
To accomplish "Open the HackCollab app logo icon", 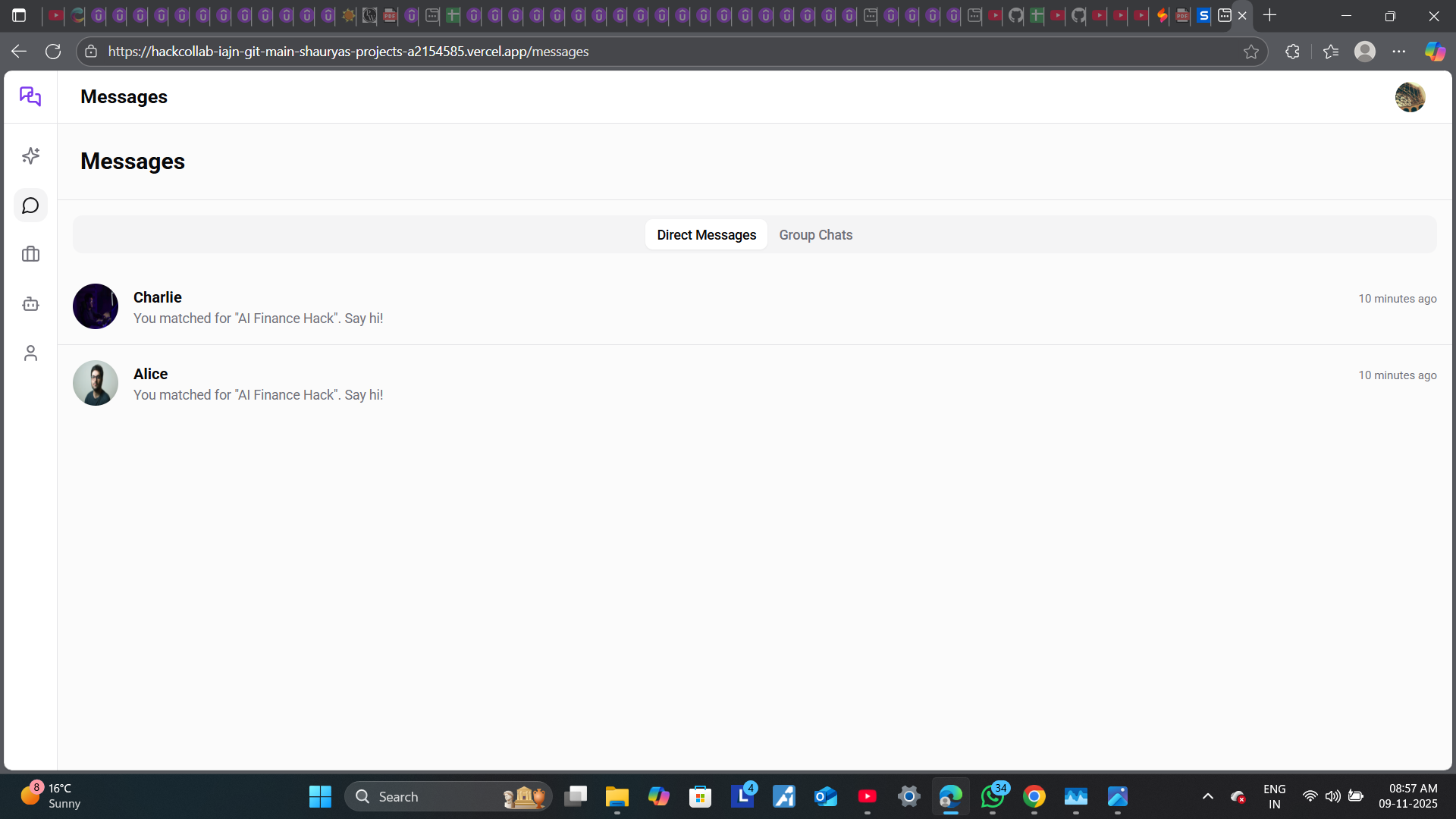I will [30, 96].
